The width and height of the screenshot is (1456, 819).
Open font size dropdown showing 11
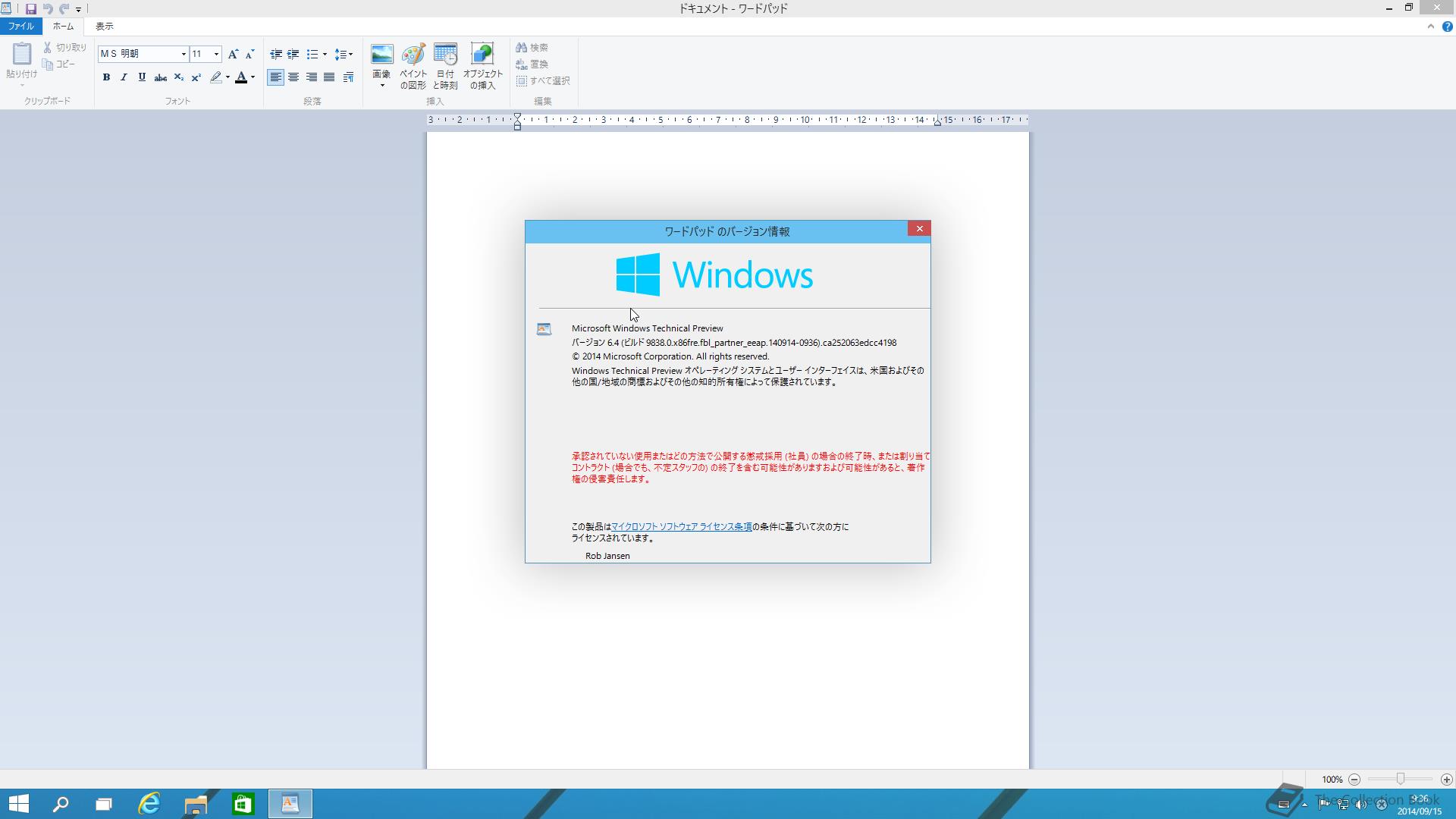coord(216,54)
